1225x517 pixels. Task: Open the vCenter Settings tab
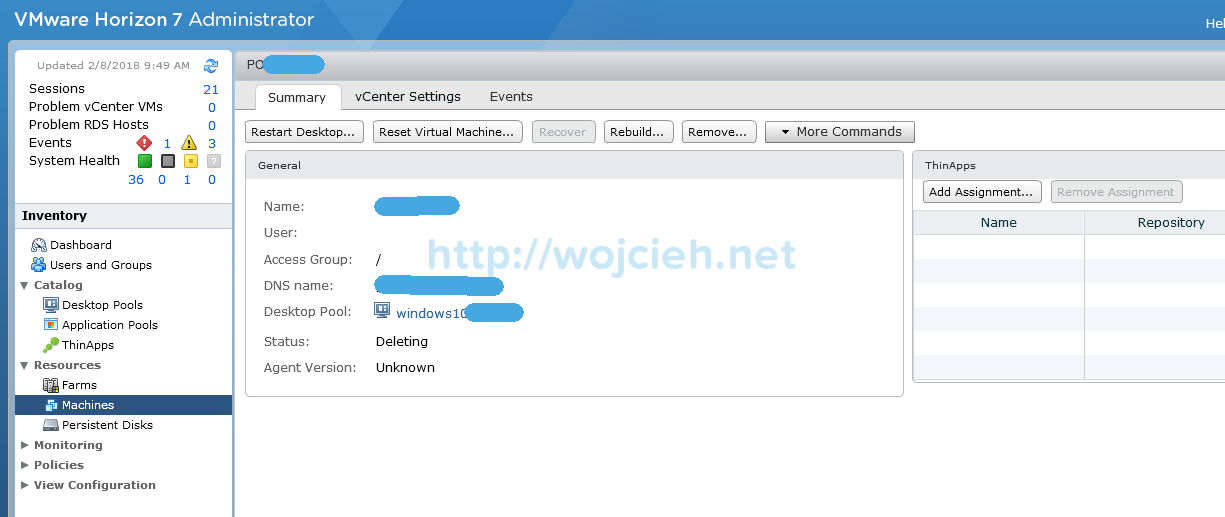408,97
